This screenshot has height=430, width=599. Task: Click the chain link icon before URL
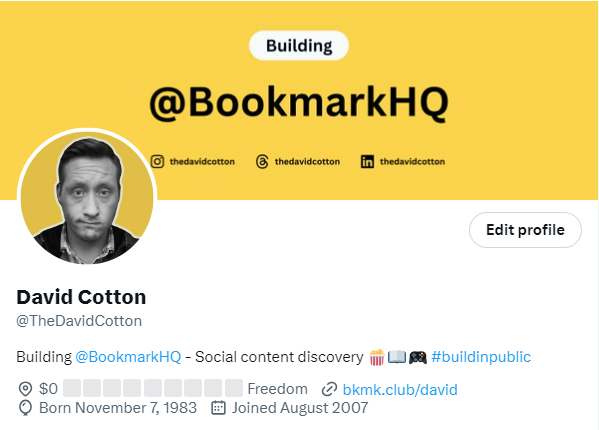[329, 390]
